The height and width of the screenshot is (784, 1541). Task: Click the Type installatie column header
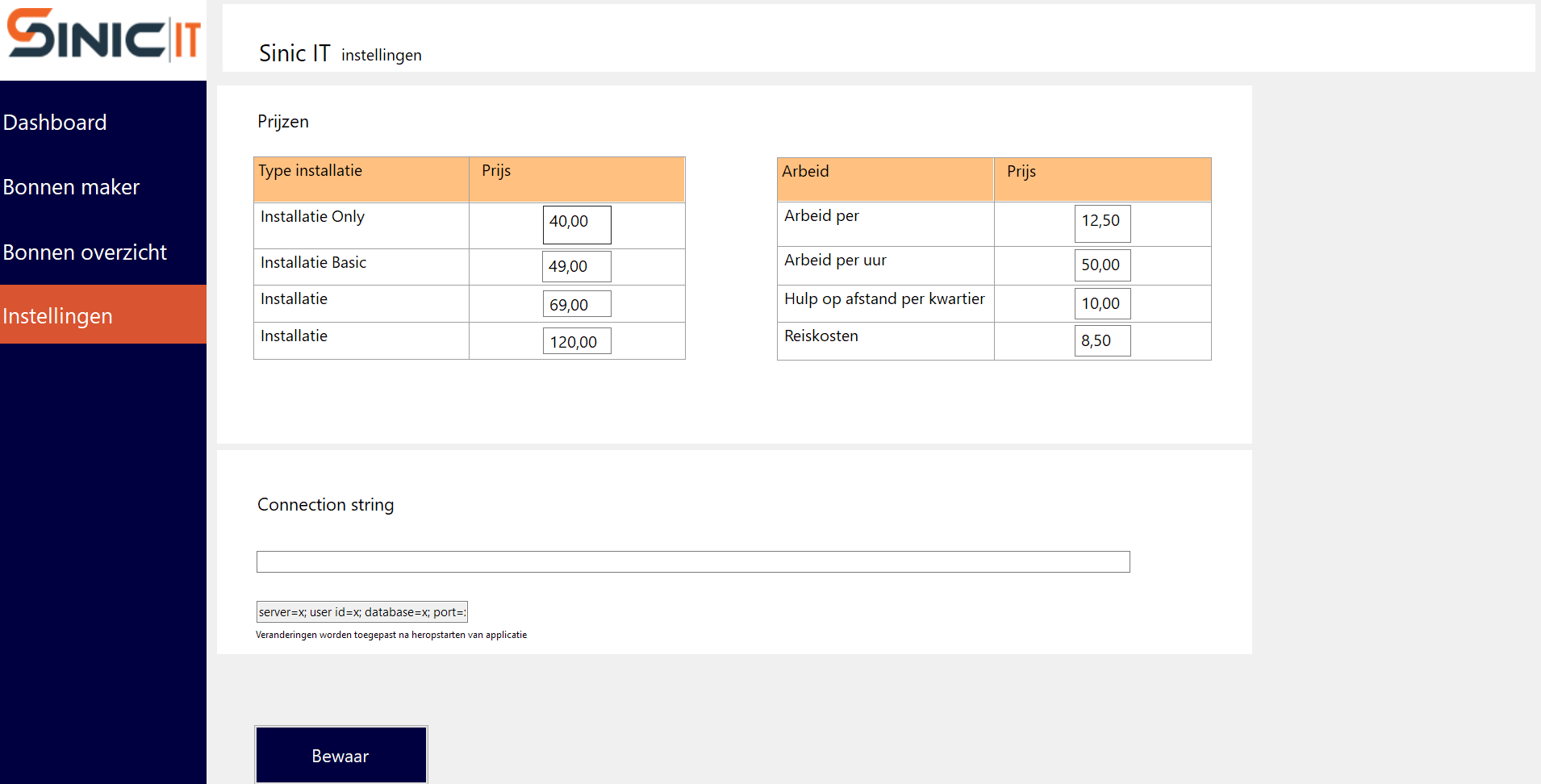[361, 178]
